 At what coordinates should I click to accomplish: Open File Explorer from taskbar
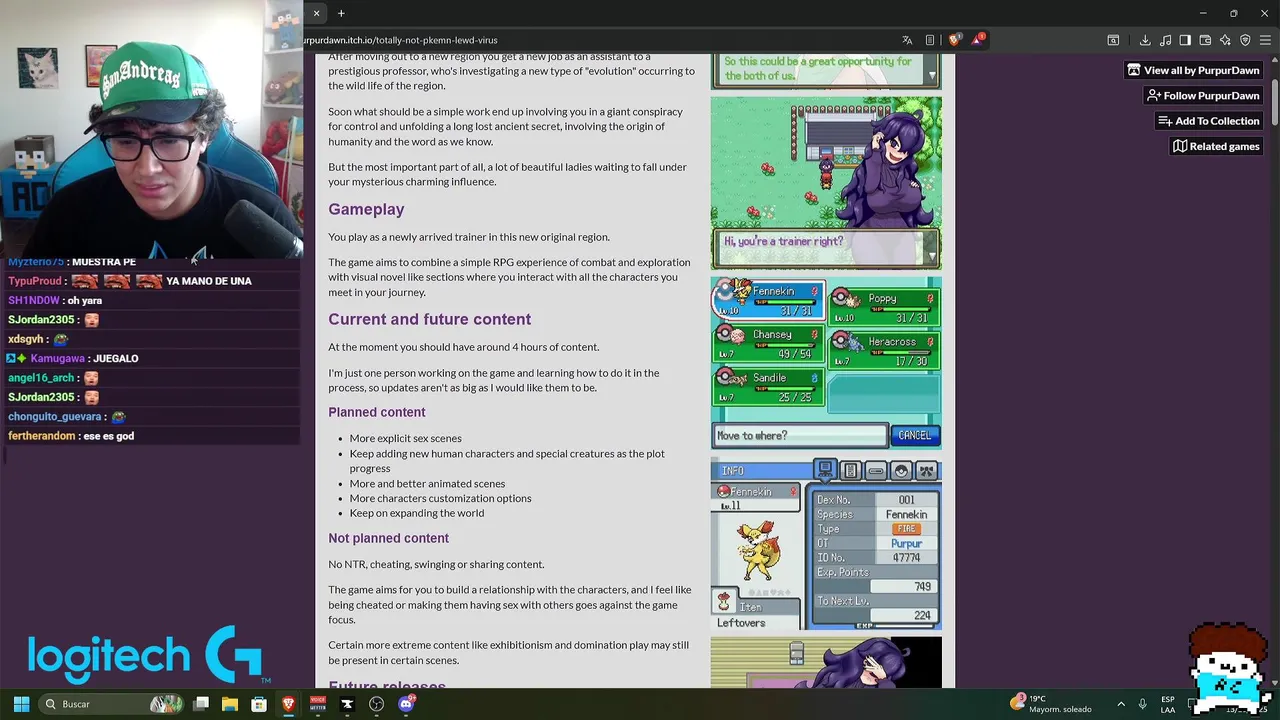click(230, 704)
